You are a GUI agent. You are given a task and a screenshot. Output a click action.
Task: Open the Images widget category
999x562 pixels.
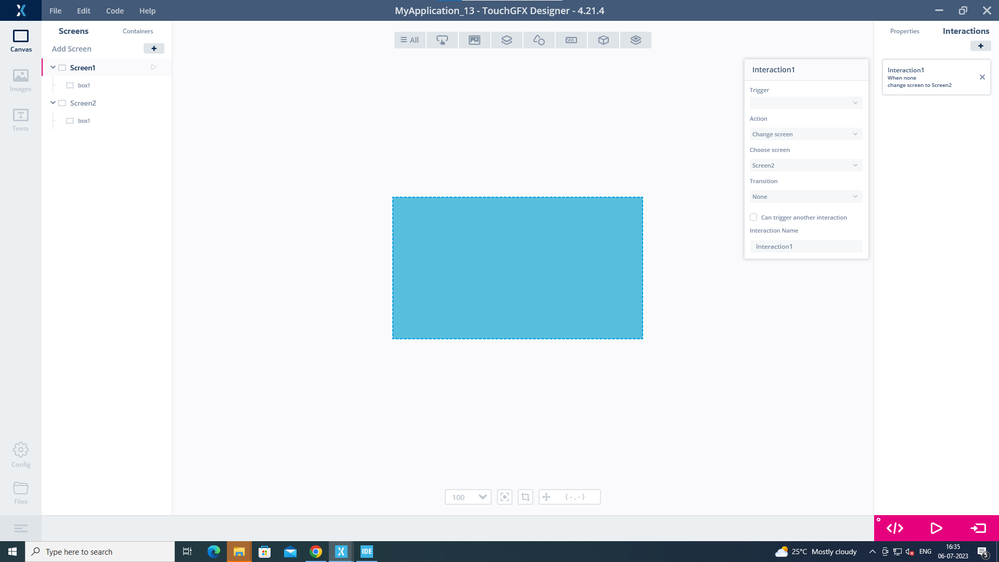coord(474,40)
